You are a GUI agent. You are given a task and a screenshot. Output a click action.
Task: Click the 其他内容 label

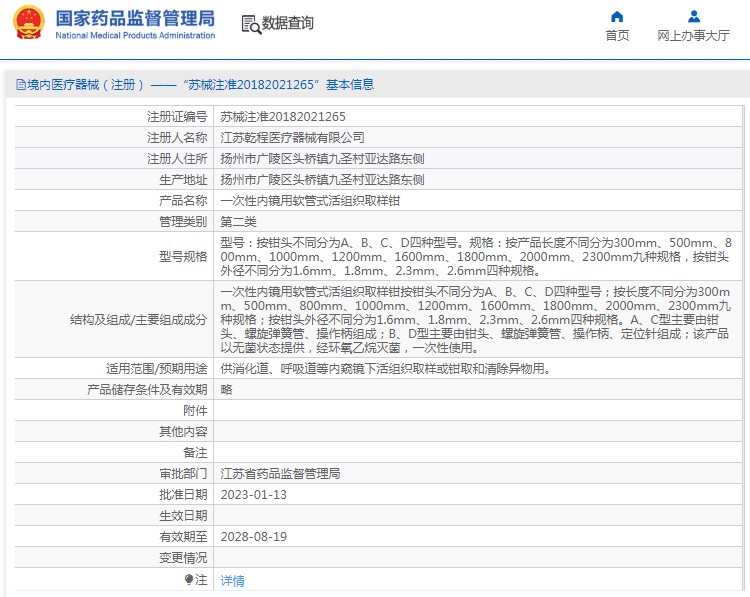click(183, 432)
